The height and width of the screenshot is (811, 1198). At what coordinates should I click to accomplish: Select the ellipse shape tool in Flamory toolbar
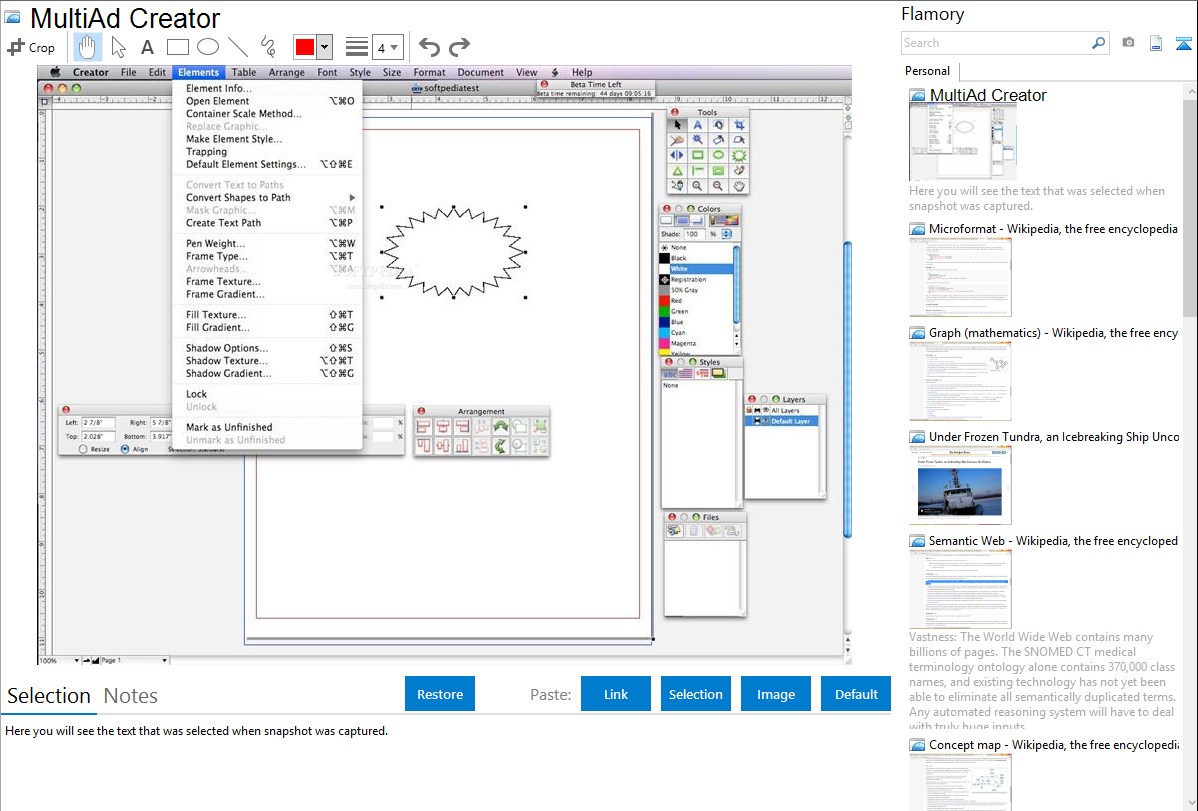[x=208, y=47]
